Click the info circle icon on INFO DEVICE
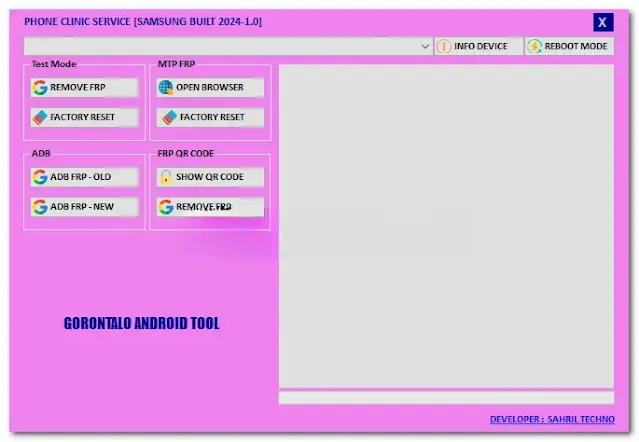639x442 pixels. (x=444, y=46)
